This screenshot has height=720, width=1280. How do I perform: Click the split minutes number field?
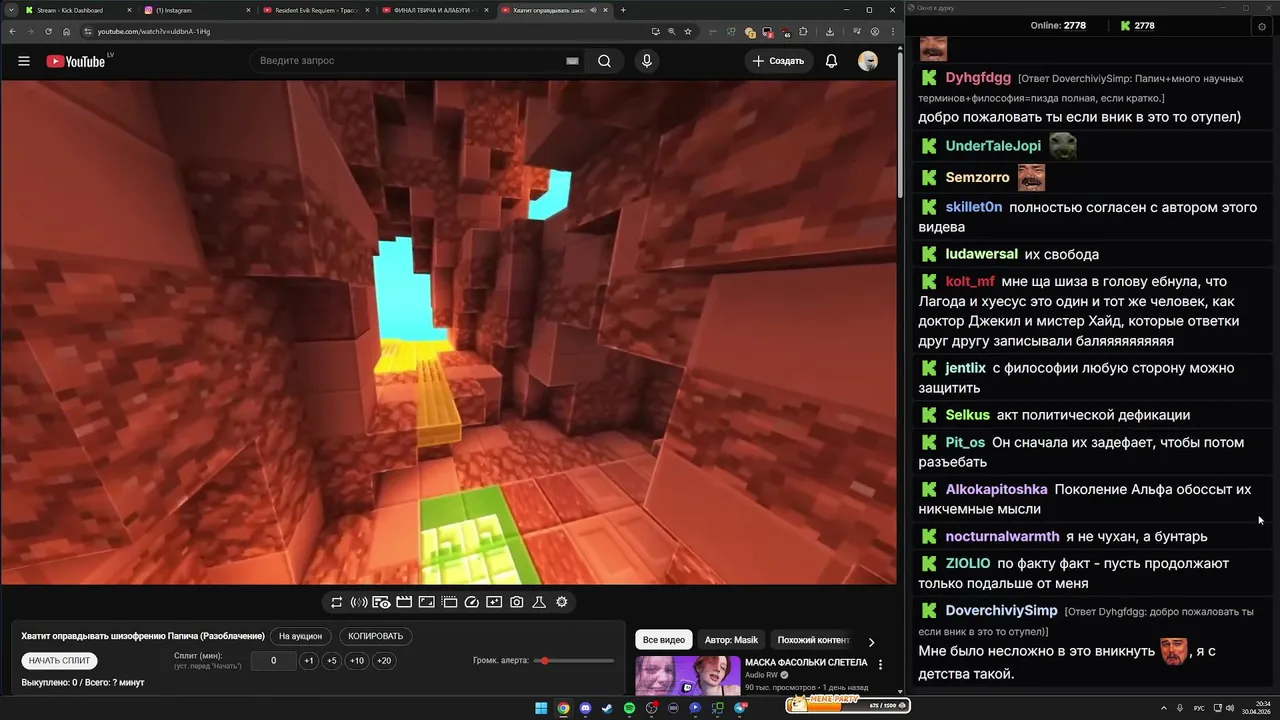pyautogui.click(x=273, y=660)
